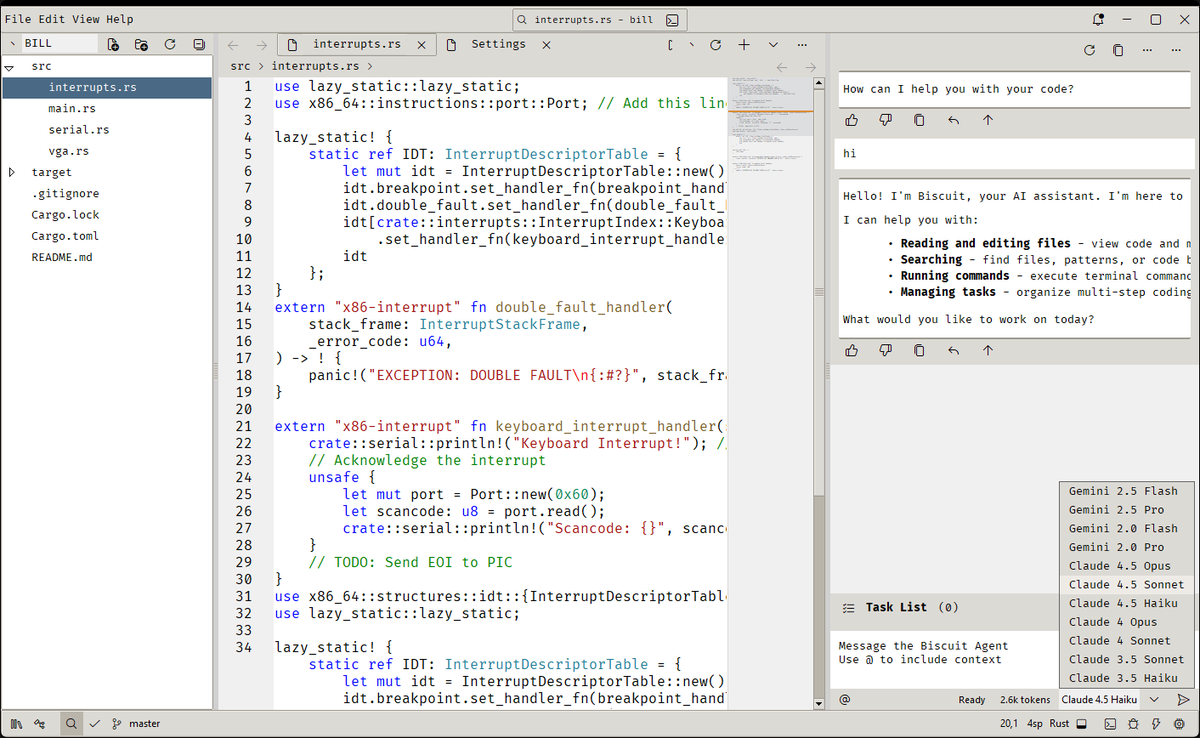Click the copy icon in chat panel header
1200x738 pixels.
[x=1118, y=50]
